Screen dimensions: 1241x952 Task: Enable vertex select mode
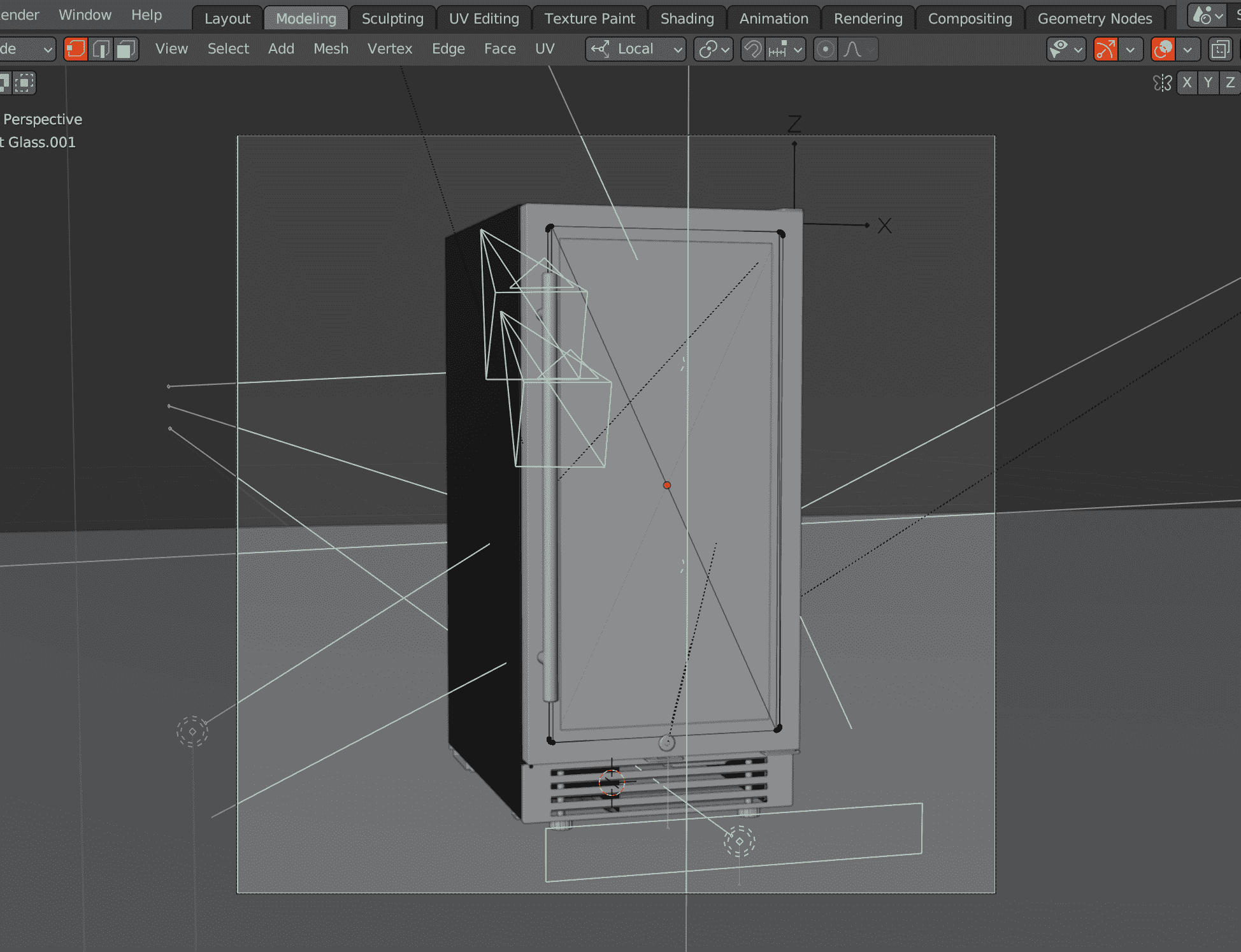tap(76, 49)
